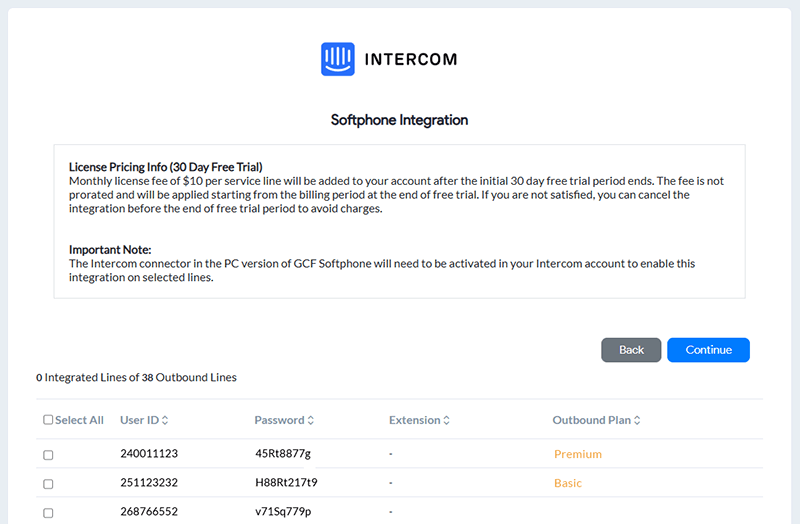Image resolution: width=800 pixels, height=524 pixels.
Task: Select user ID 268766552 cell
Action: click(x=149, y=512)
